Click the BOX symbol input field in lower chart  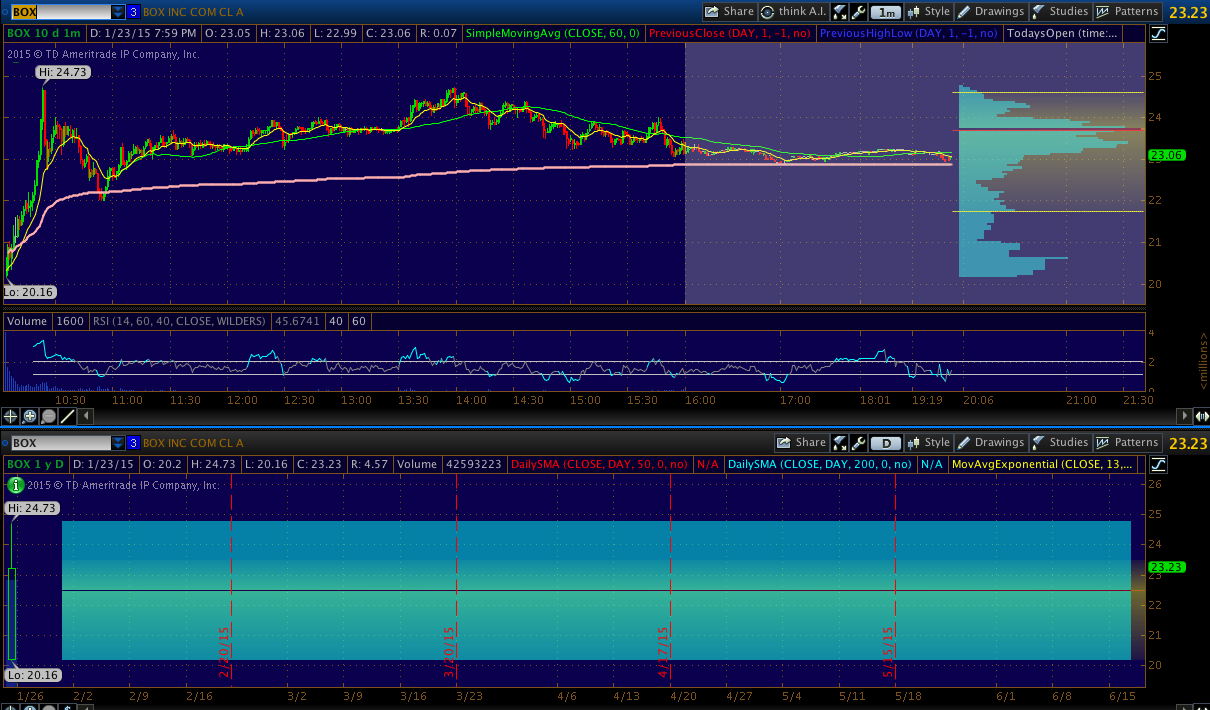(x=58, y=443)
